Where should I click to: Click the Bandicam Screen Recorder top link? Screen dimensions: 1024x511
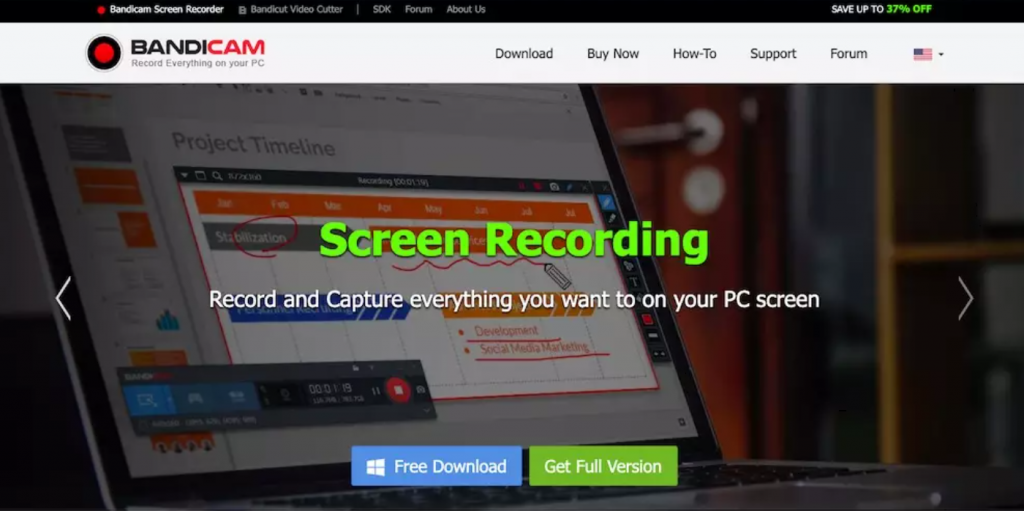167,9
